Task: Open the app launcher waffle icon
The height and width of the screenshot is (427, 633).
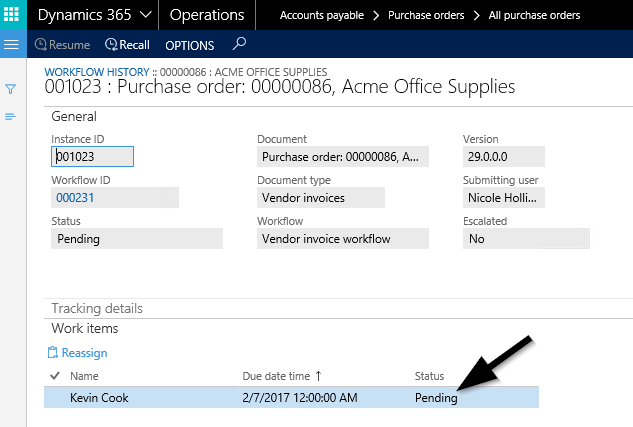Action: [x=12, y=15]
